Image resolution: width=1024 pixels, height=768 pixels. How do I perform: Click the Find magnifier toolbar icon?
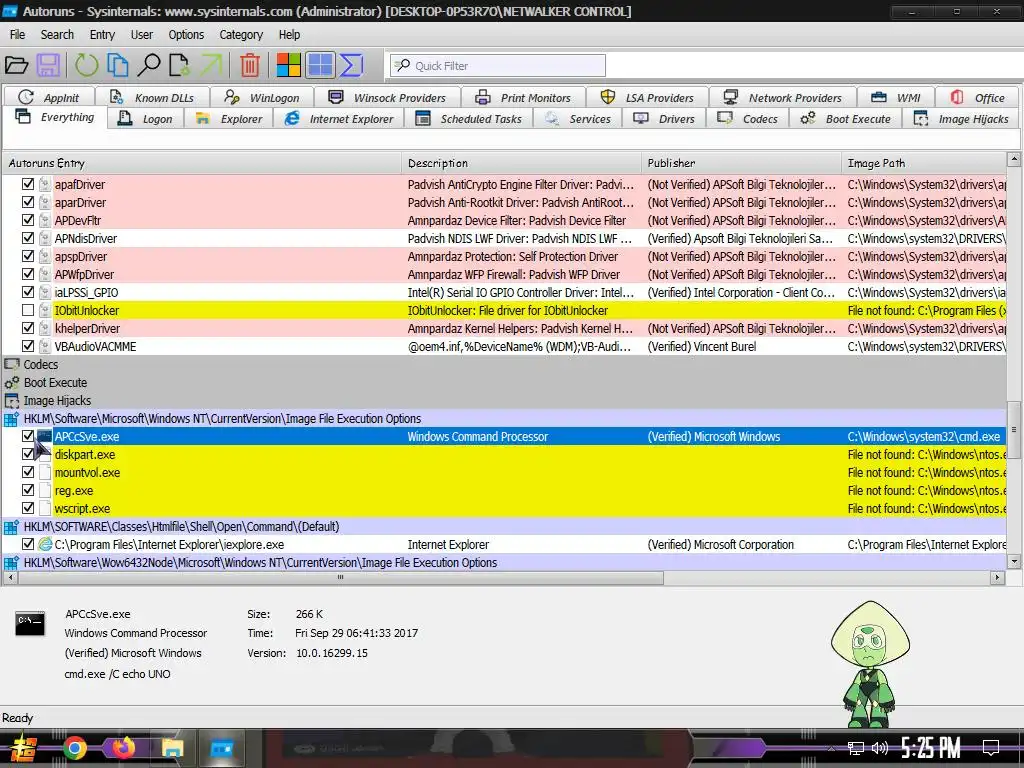click(x=149, y=65)
